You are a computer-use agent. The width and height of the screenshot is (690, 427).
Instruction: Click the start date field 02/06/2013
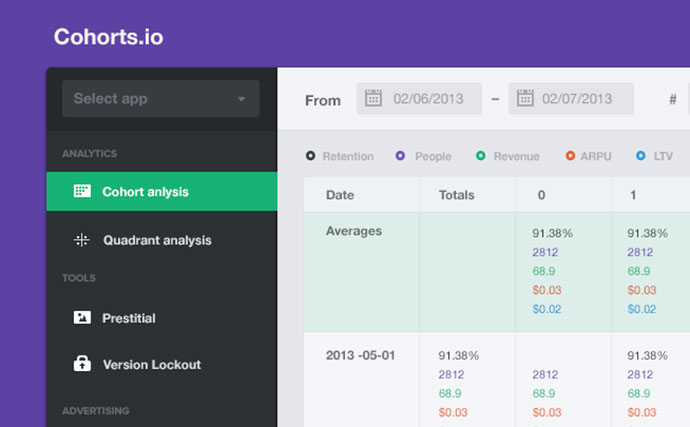pyautogui.click(x=419, y=99)
